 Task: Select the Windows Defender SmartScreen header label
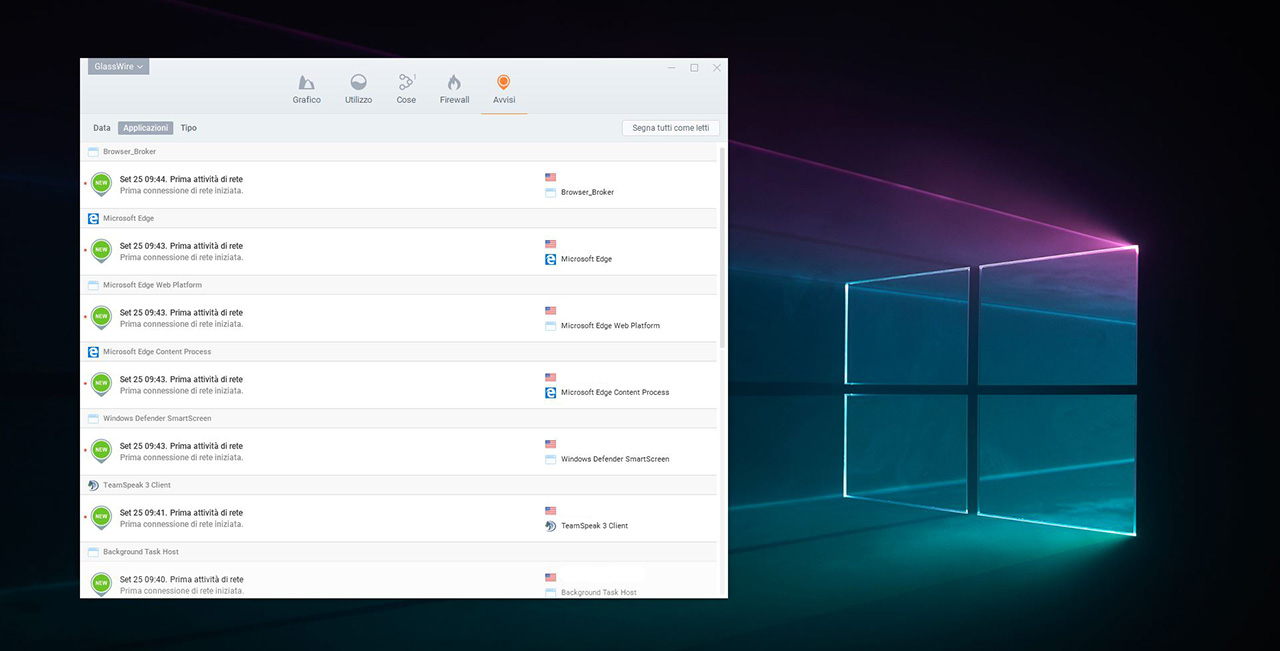click(157, 418)
